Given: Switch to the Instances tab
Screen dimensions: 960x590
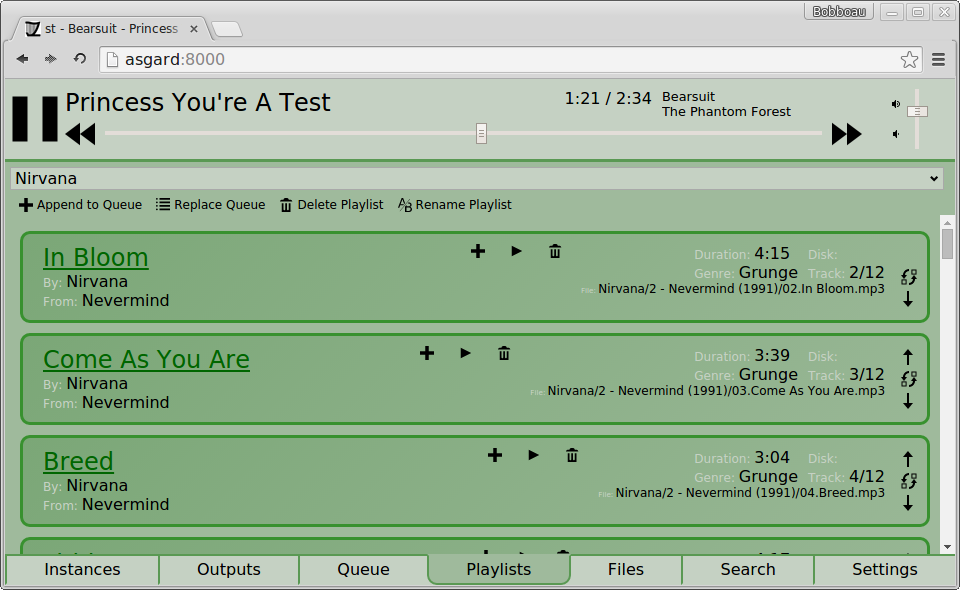Looking at the screenshot, I should tap(82, 570).
